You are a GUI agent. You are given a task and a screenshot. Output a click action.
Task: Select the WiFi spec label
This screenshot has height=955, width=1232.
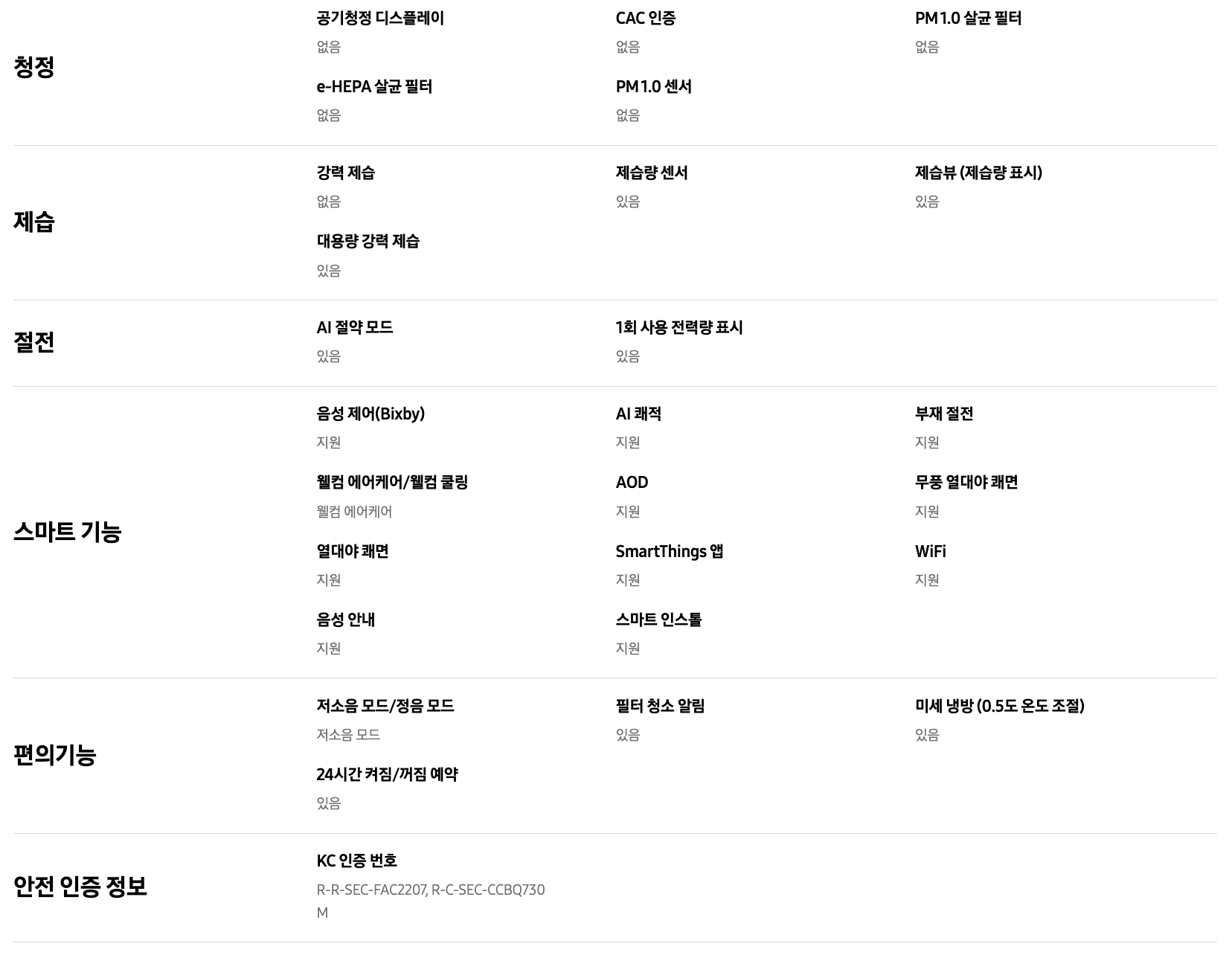click(931, 551)
